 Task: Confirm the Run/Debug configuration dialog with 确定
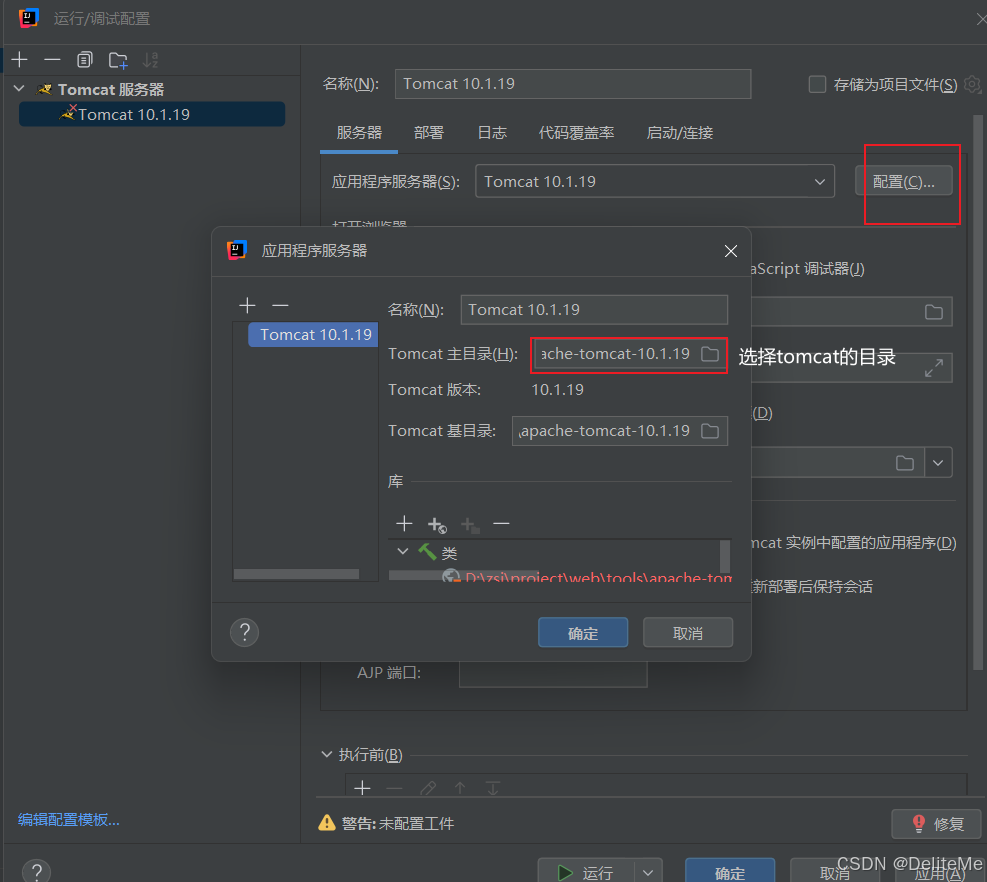(730, 873)
